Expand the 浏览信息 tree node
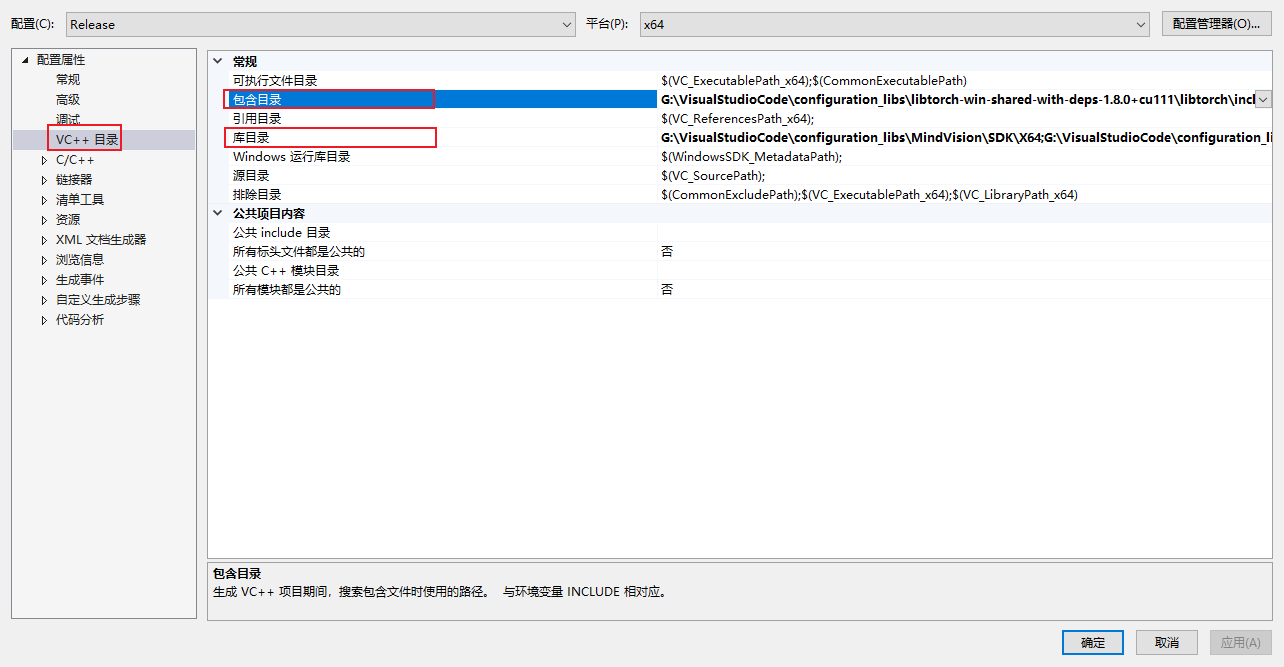The width and height of the screenshot is (1284, 667). (44, 260)
